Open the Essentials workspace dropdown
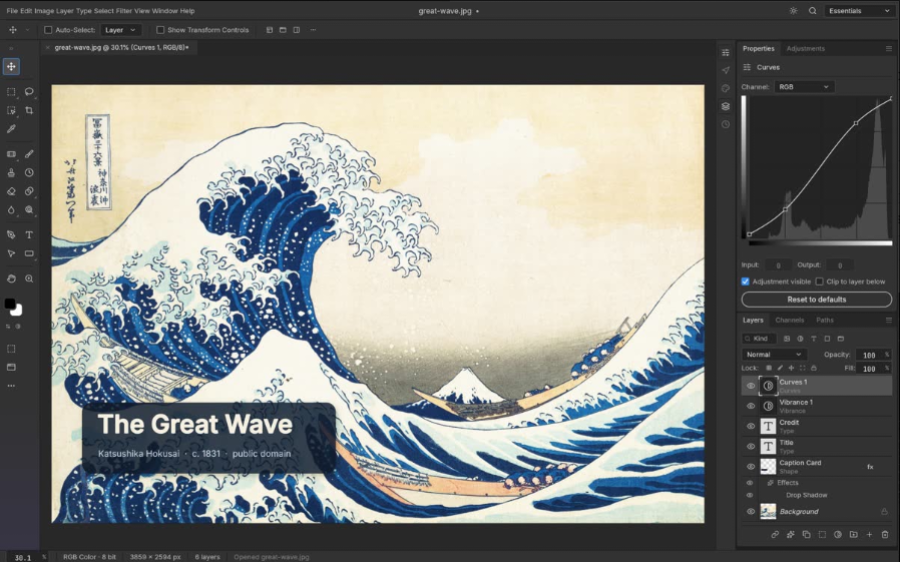Screen dimensions: 900x562 pos(859,11)
